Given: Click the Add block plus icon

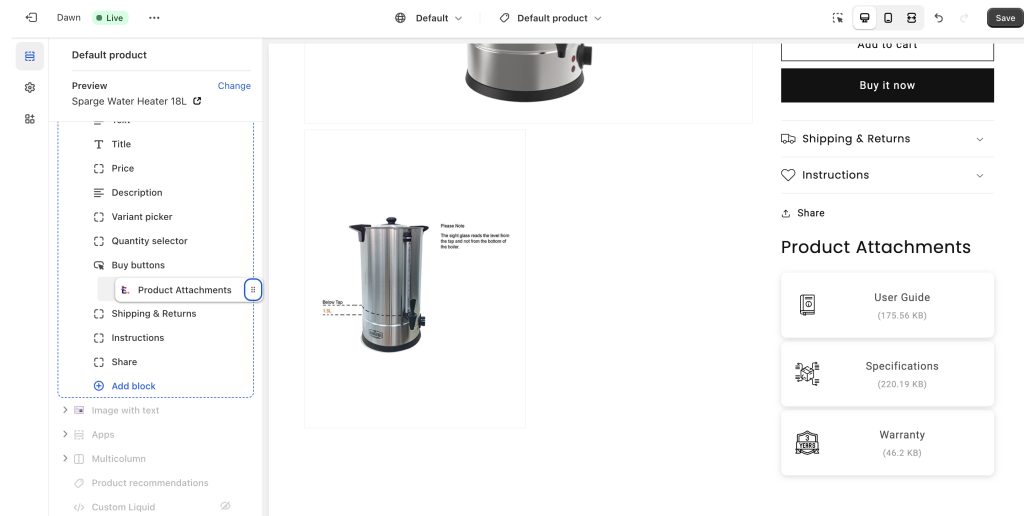Looking at the screenshot, I should [x=99, y=386].
